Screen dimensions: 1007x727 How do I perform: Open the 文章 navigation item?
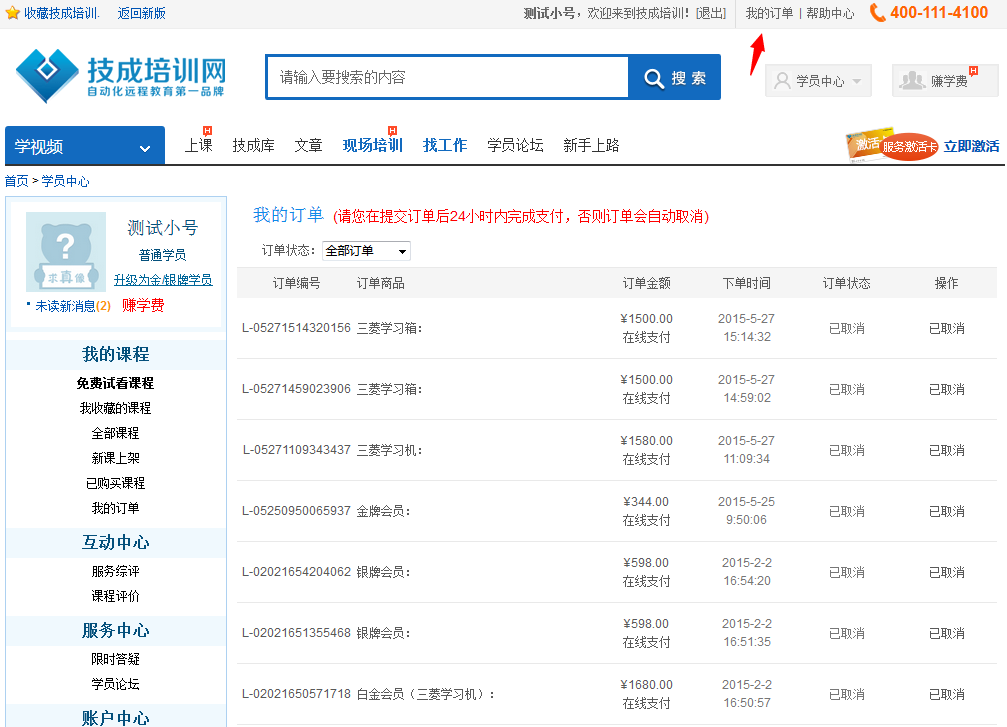(308, 145)
